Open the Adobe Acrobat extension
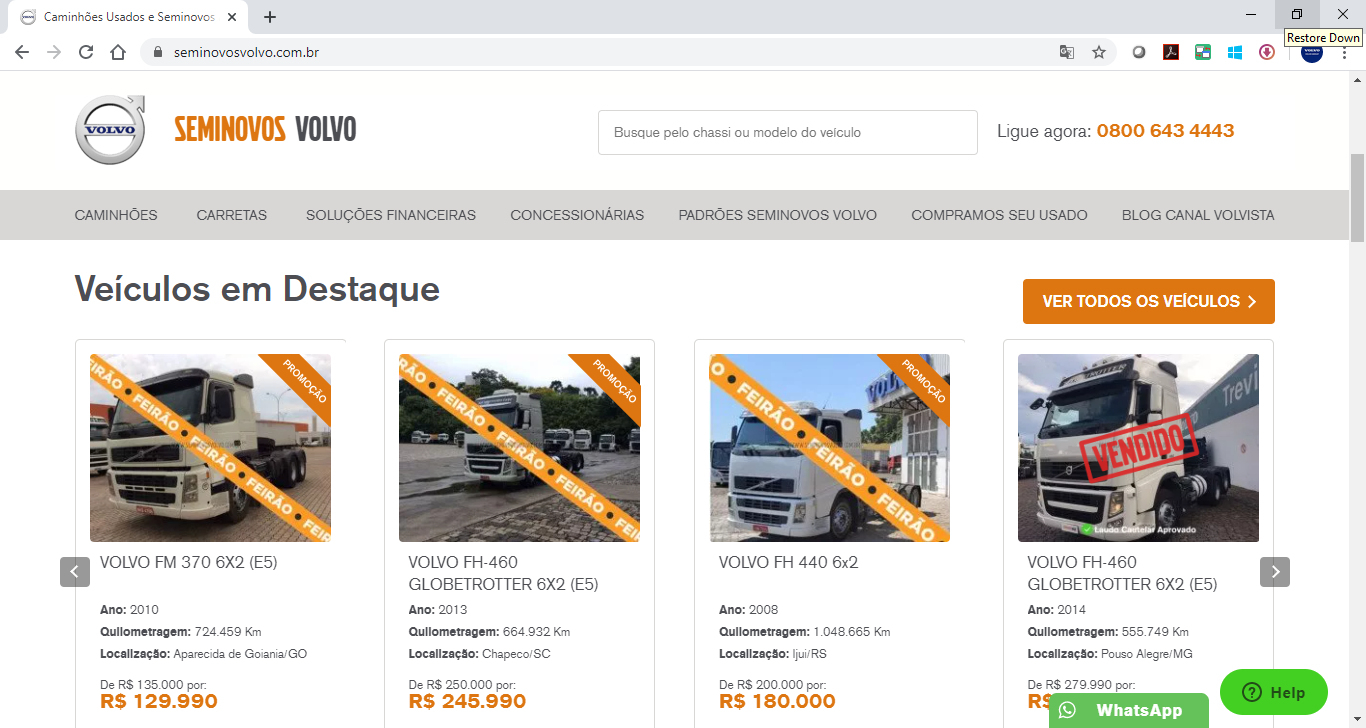This screenshot has height=728, width=1366. click(x=1171, y=52)
